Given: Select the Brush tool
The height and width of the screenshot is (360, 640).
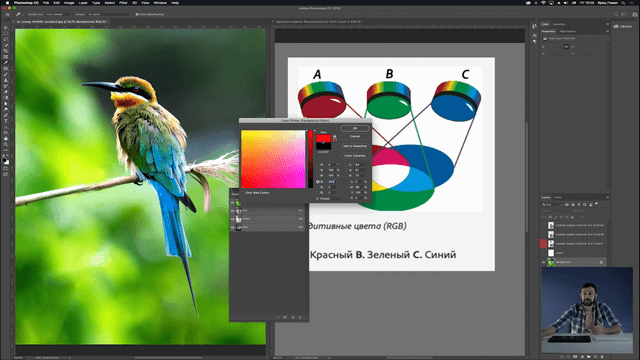Looking at the screenshot, I should (6, 74).
